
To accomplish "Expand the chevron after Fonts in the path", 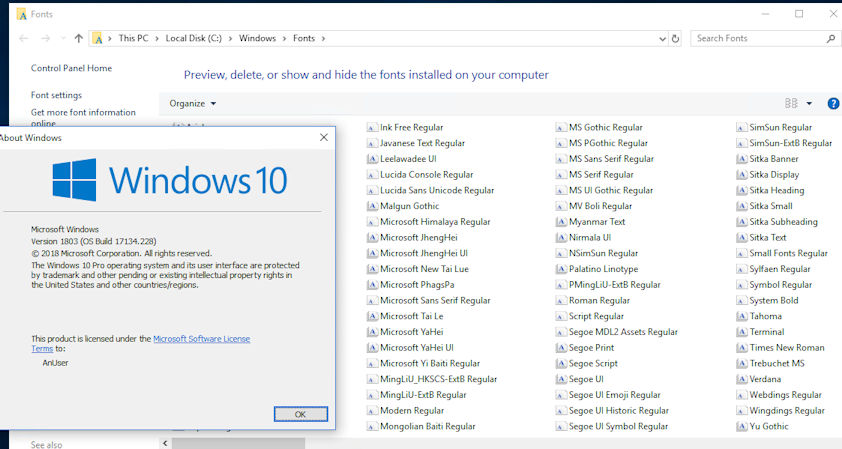I will (323, 39).
